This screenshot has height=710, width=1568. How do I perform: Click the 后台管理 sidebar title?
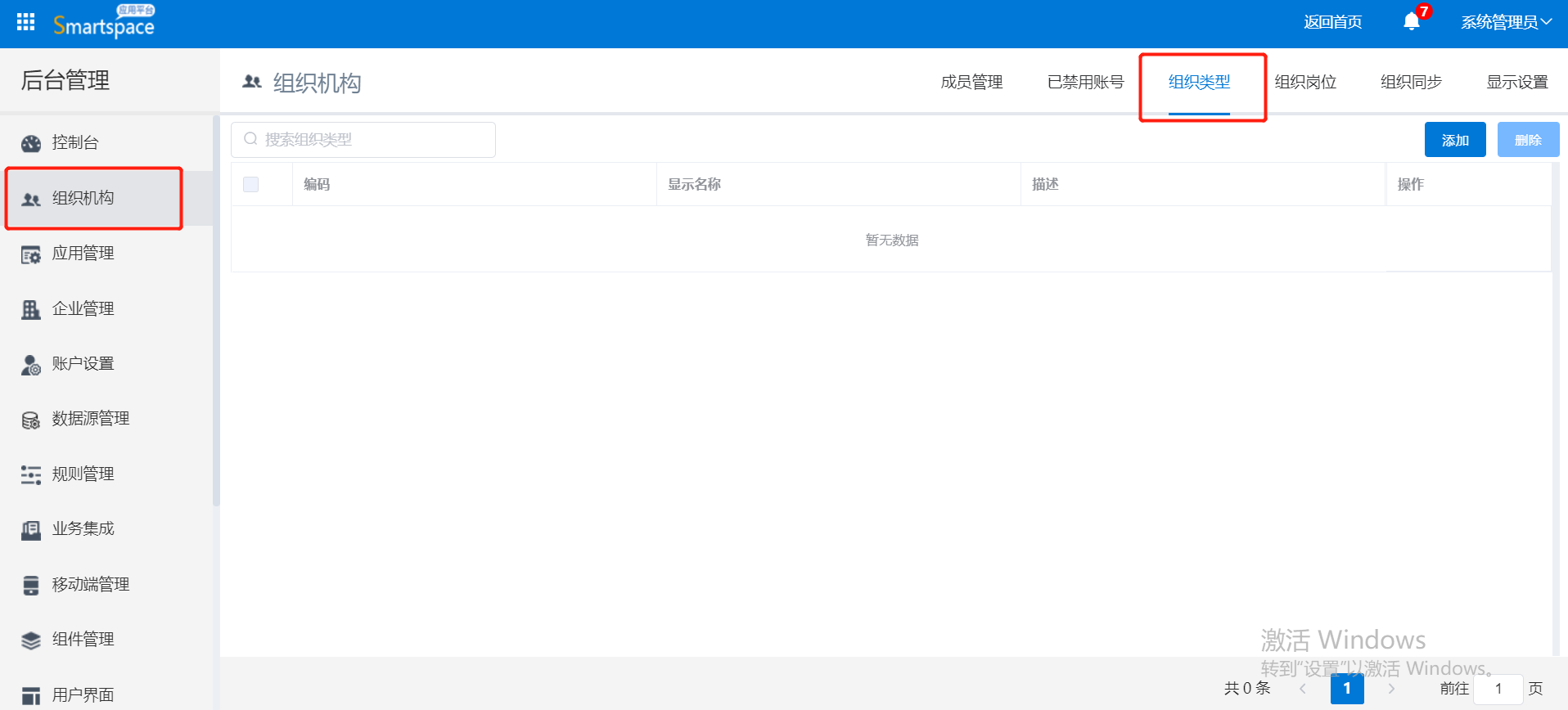(x=65, y=80)
